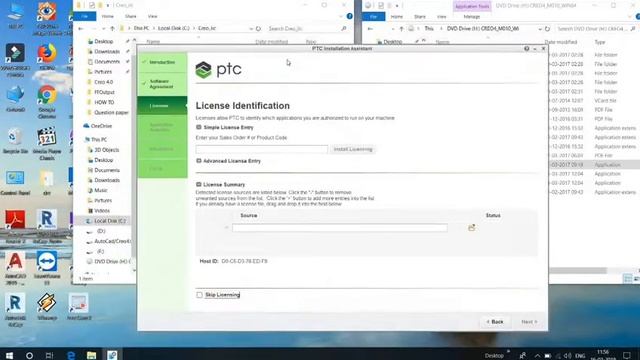Open Firefox desktop shortcut
640x360 pixels.
click(x=47, y=56)
